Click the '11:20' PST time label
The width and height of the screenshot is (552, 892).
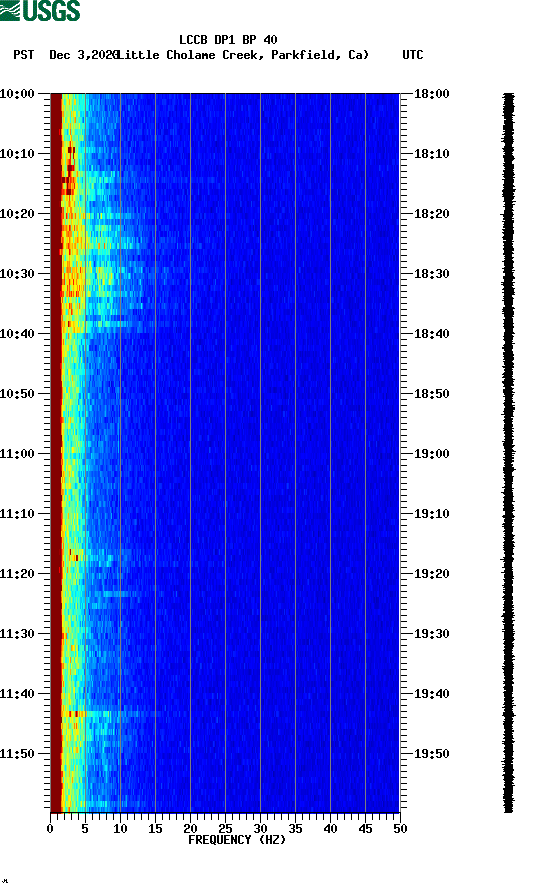point(17,574)
